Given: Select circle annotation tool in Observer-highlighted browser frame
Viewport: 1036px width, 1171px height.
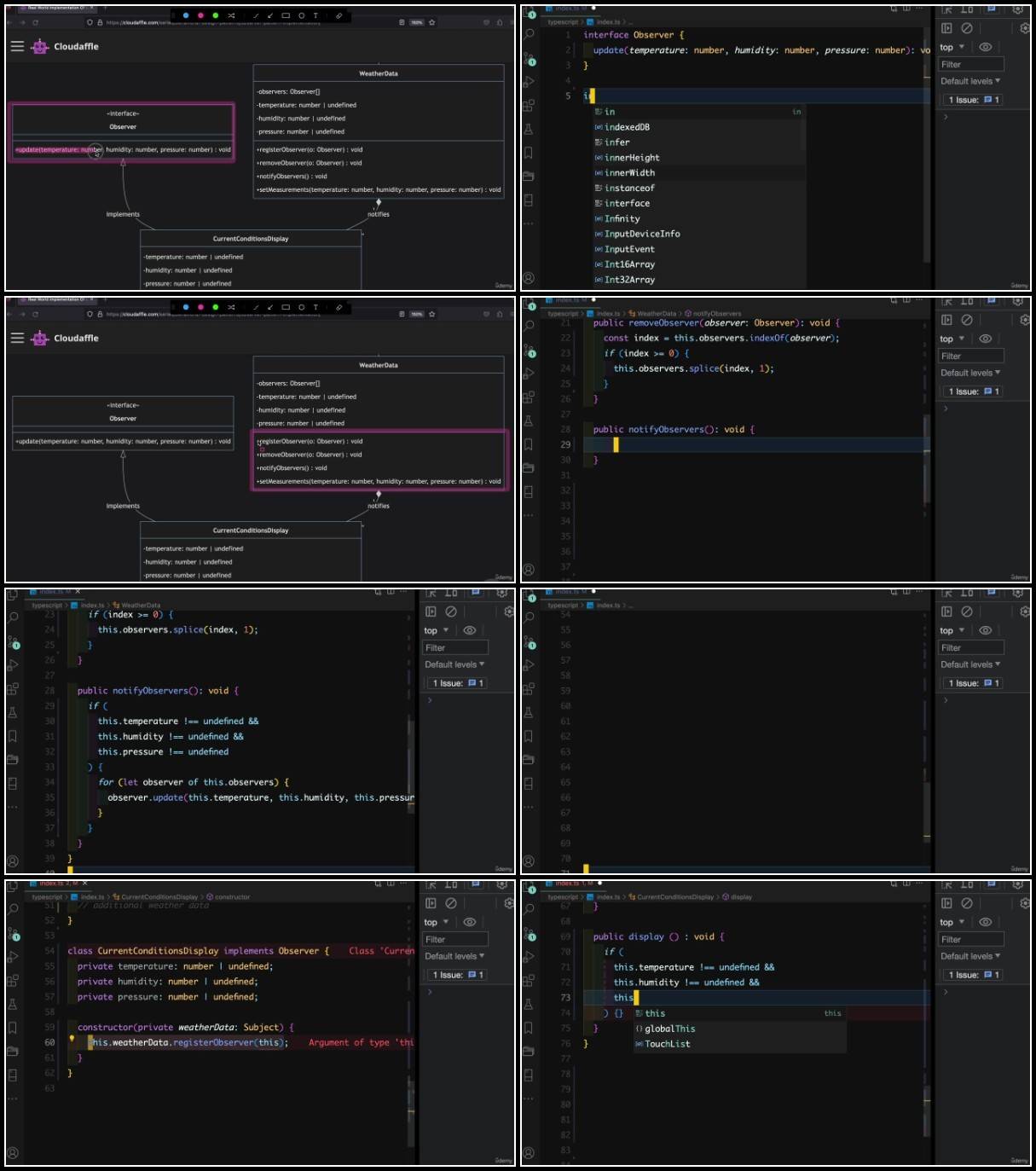Looking at the screenshot, I should 301,15.
